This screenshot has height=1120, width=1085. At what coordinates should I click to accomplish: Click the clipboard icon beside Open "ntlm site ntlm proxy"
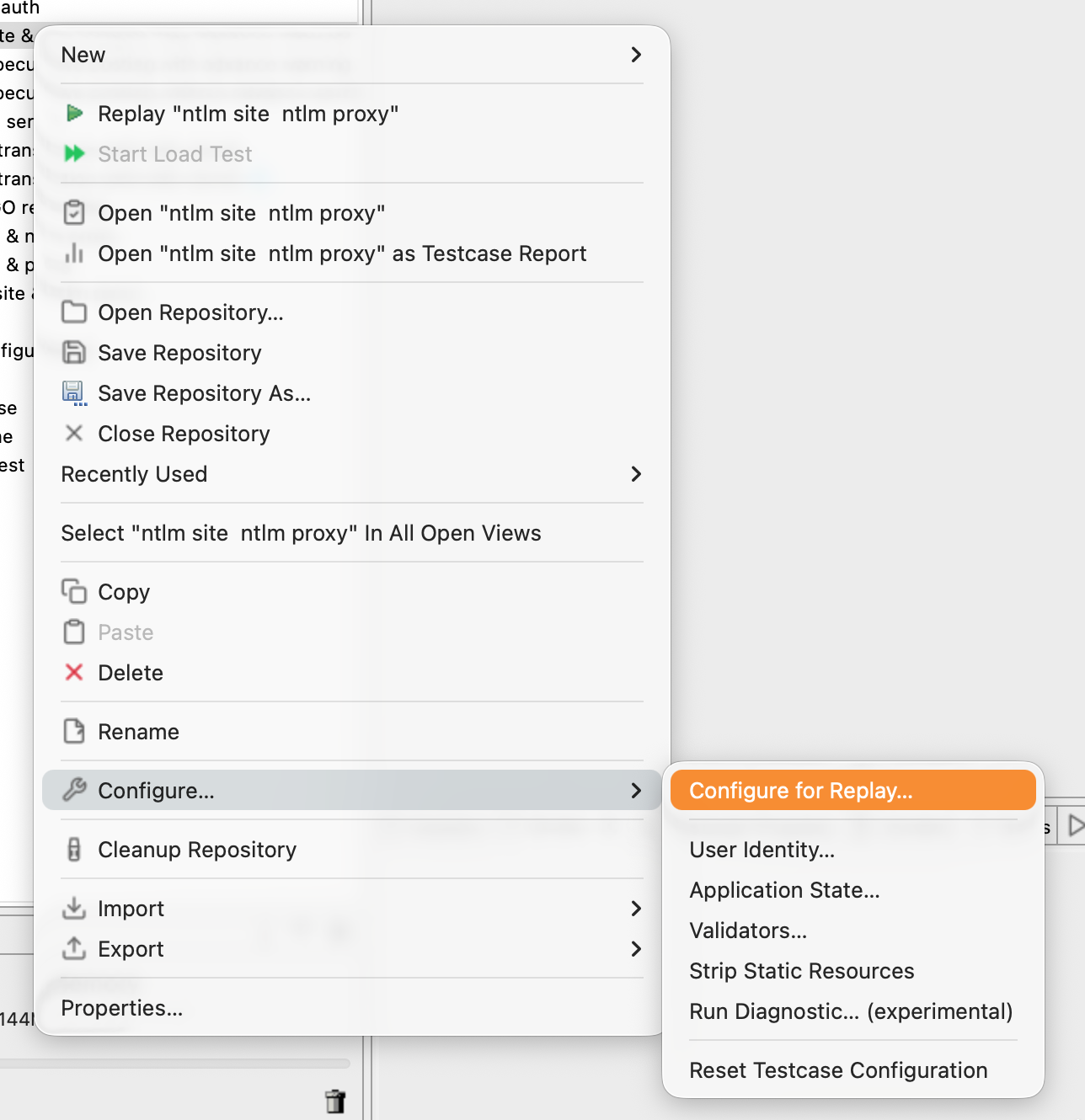[74, 212]
